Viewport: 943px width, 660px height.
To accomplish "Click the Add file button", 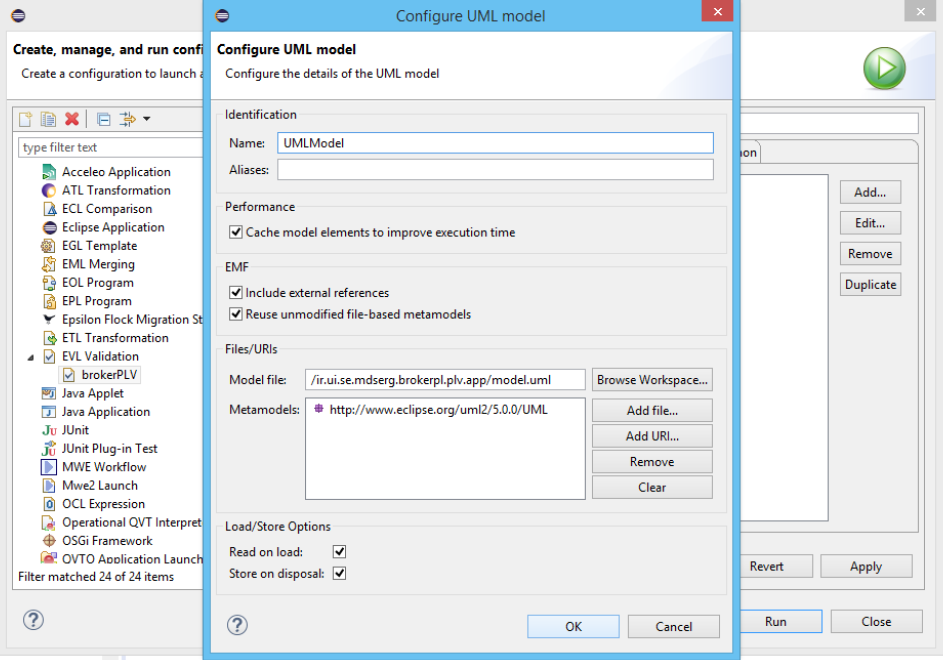I will point(652,410).
